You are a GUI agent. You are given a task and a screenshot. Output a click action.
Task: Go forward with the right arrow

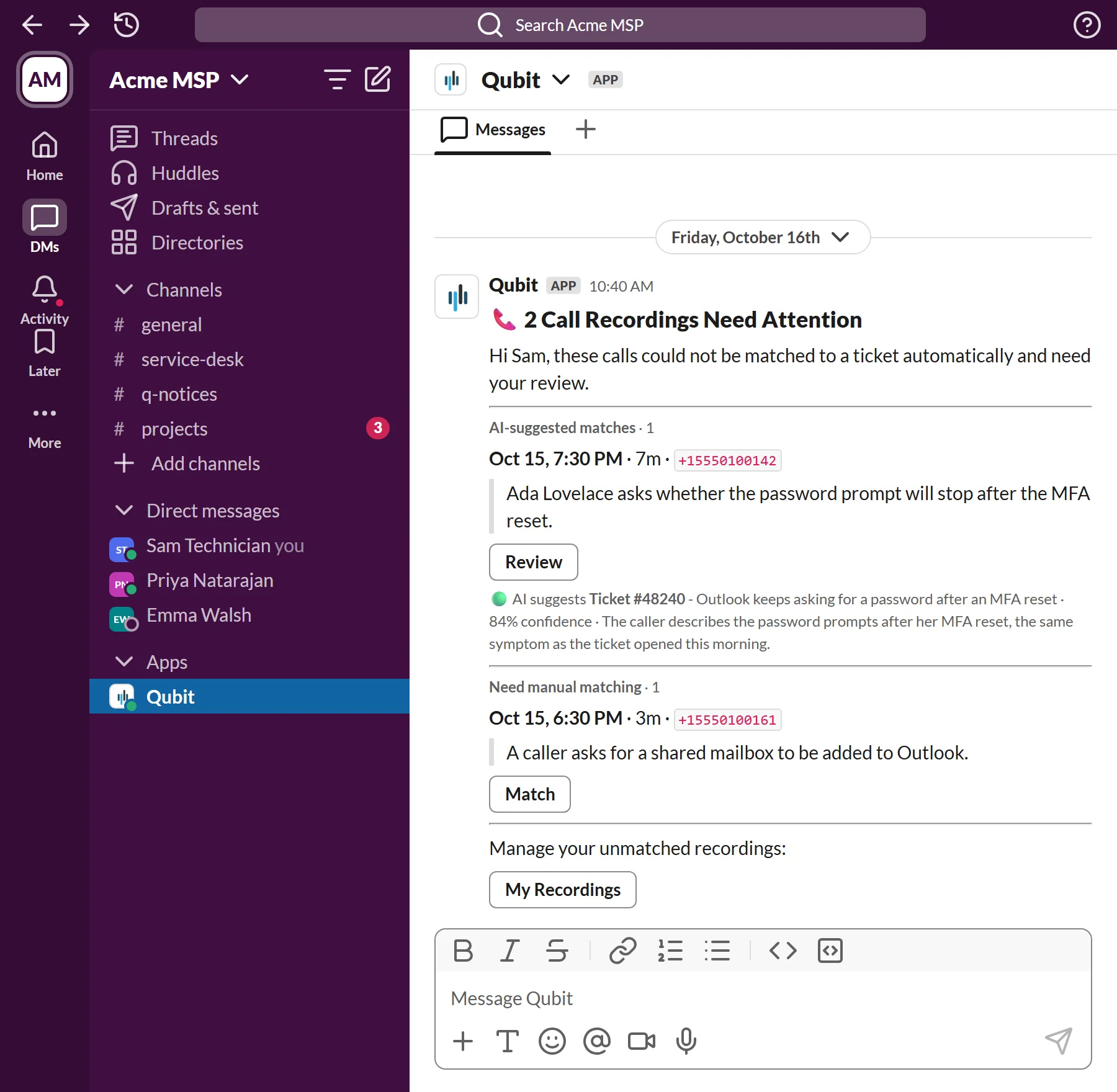tap(79, 25)
